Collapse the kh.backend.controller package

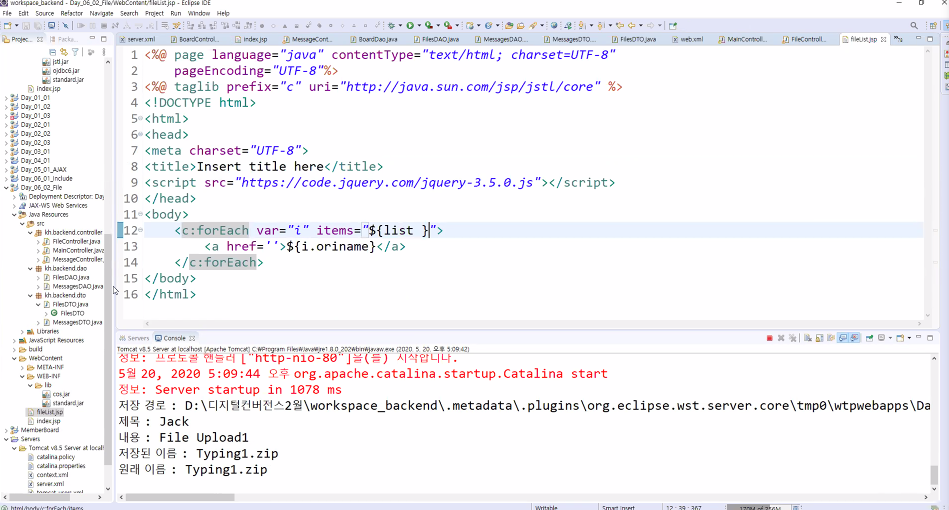pos(30,232)
